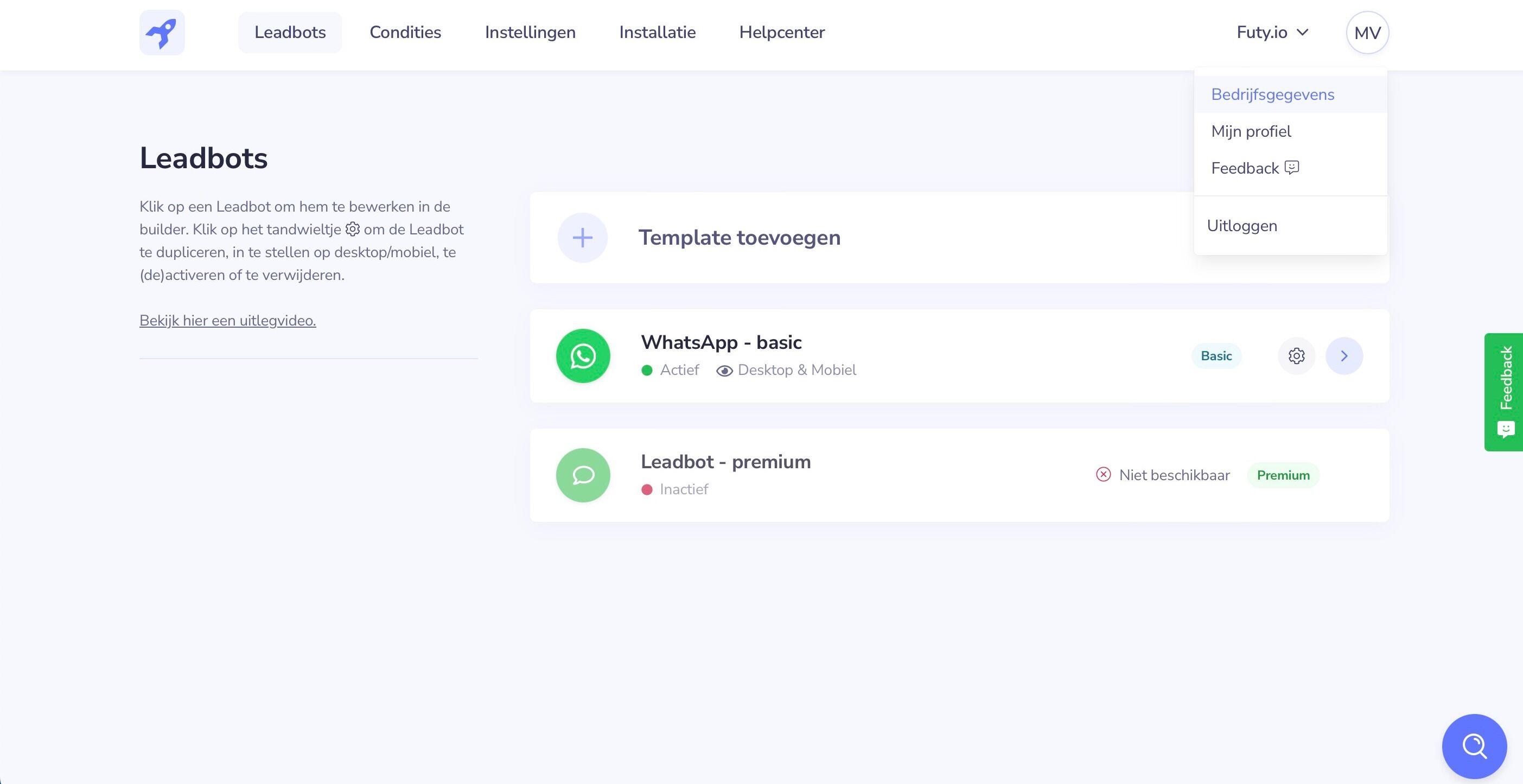Image resolution: width=1523 pixels, height=784 pixels.
Task: Open settings gear of WhatsApp - basic leadbot
Action: pyautogui.click(x=1296, y=355)
